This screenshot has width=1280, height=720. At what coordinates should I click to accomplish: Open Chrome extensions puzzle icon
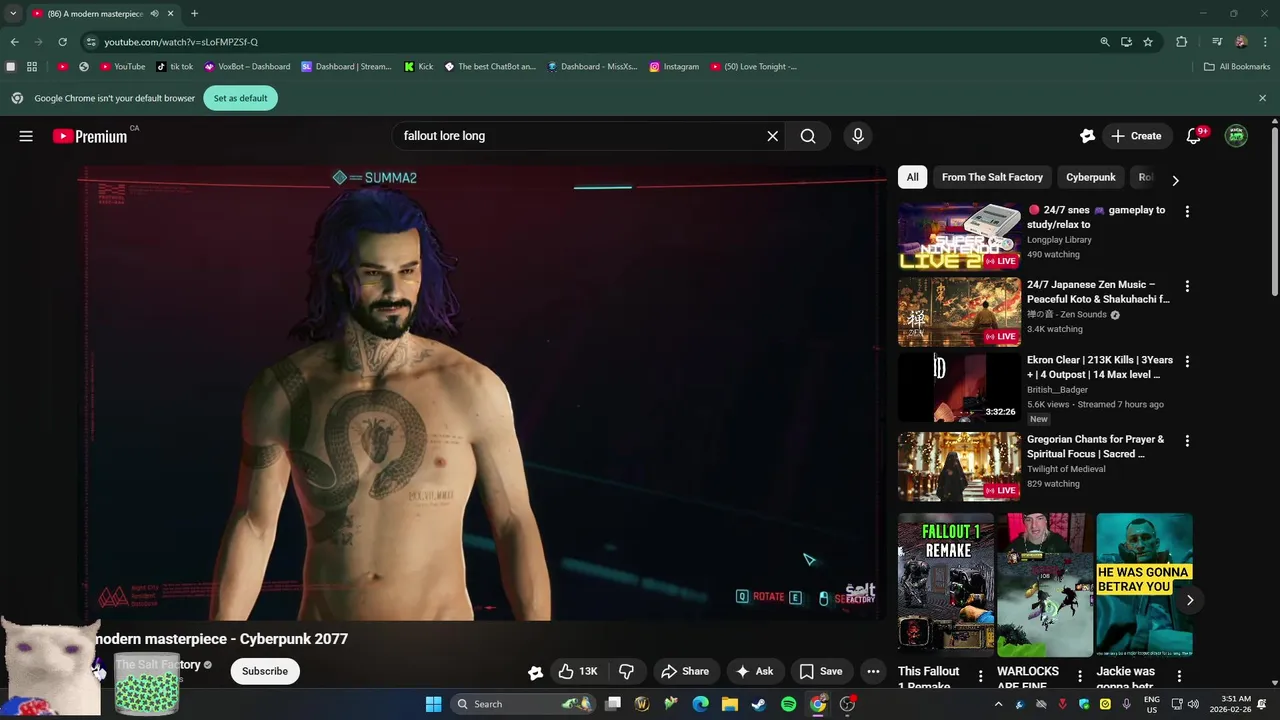point(1181,42)
